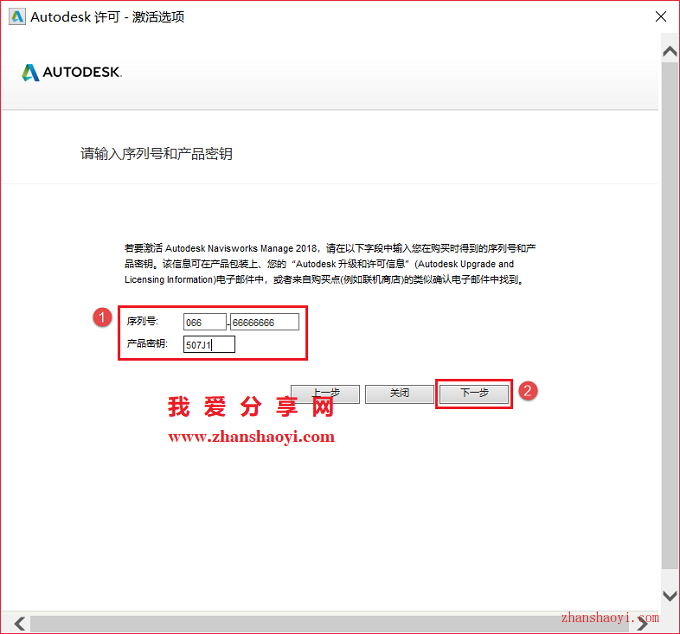Click the Autodesk logo in header

click(x=72, y=72)
